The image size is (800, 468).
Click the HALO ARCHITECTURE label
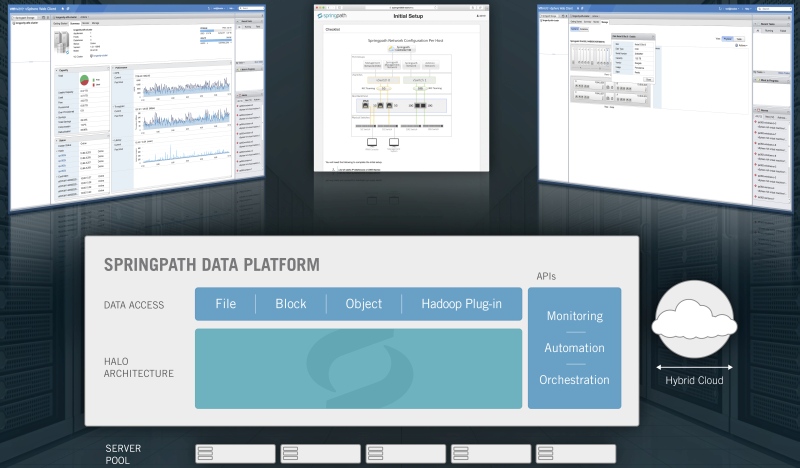point(139,367)
